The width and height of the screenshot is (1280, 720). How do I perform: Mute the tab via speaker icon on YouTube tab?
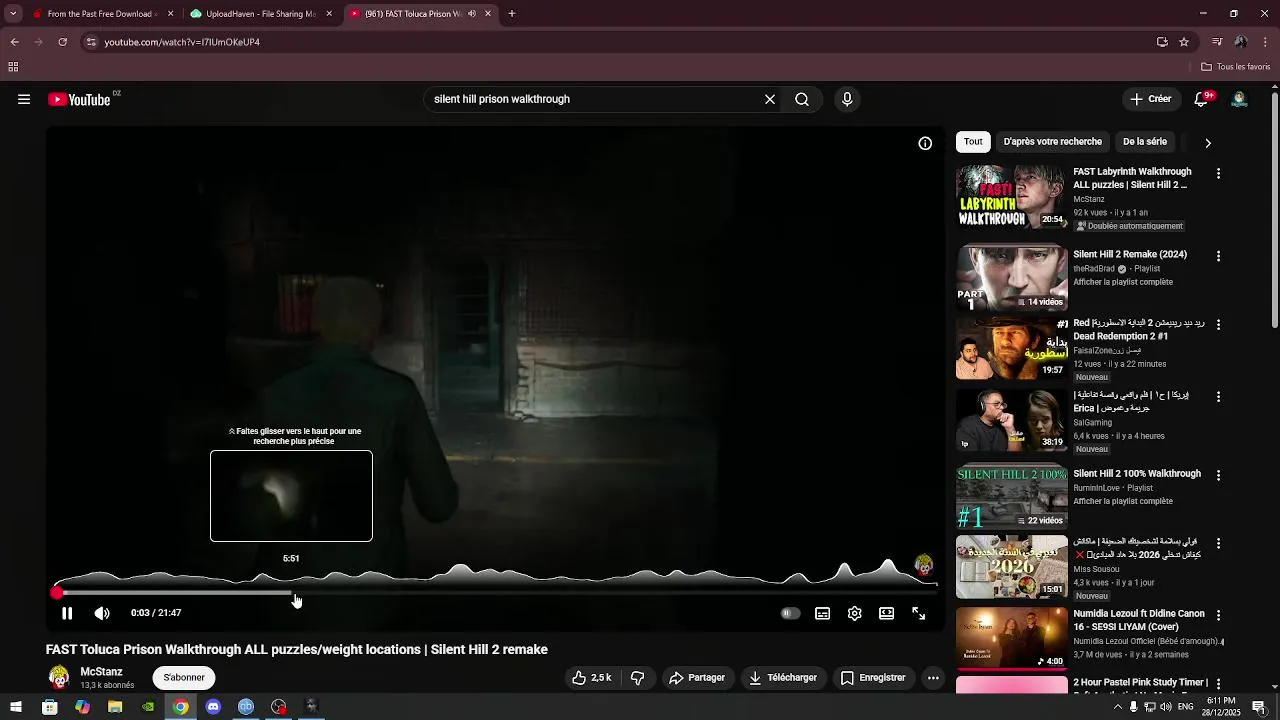point(472,14)
